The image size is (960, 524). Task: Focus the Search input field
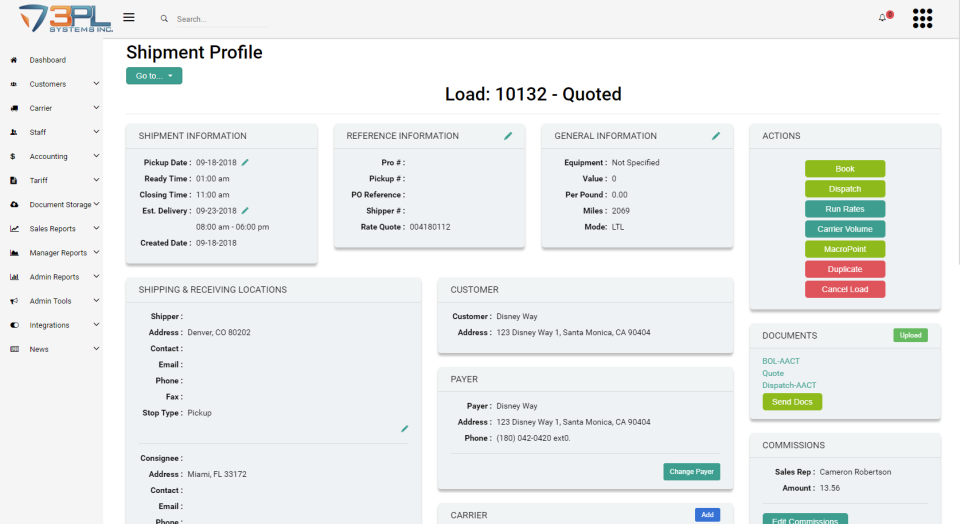tap(222, 19)
